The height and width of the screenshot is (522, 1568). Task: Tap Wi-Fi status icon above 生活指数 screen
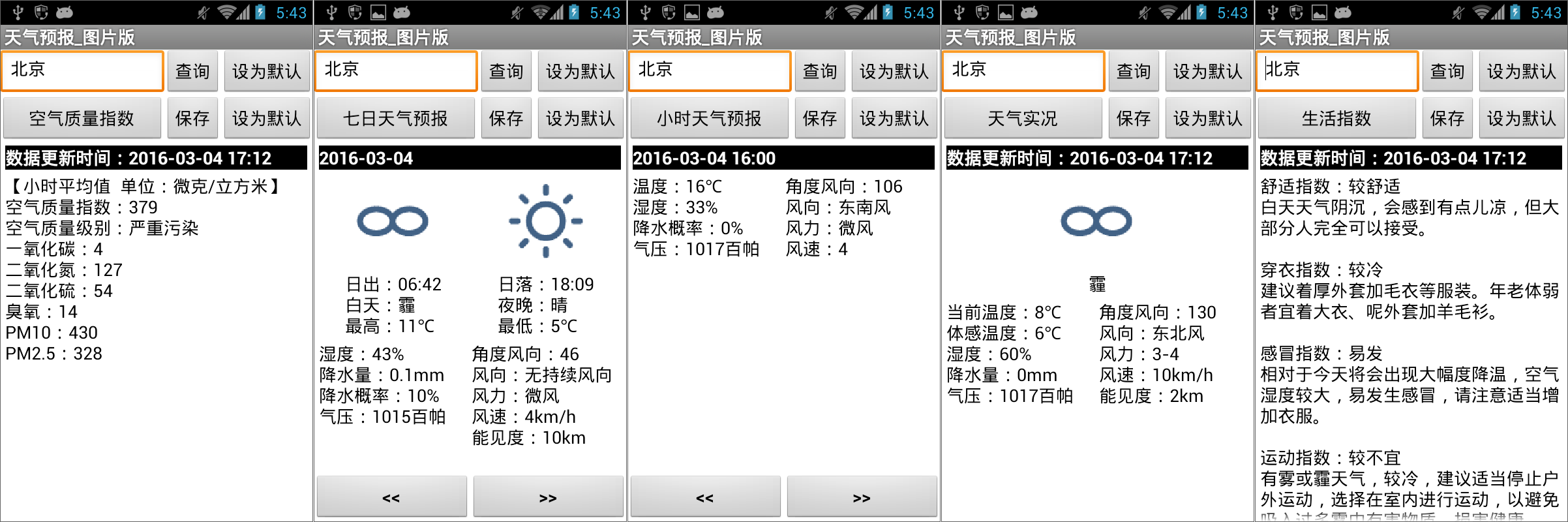[1481, 12]
